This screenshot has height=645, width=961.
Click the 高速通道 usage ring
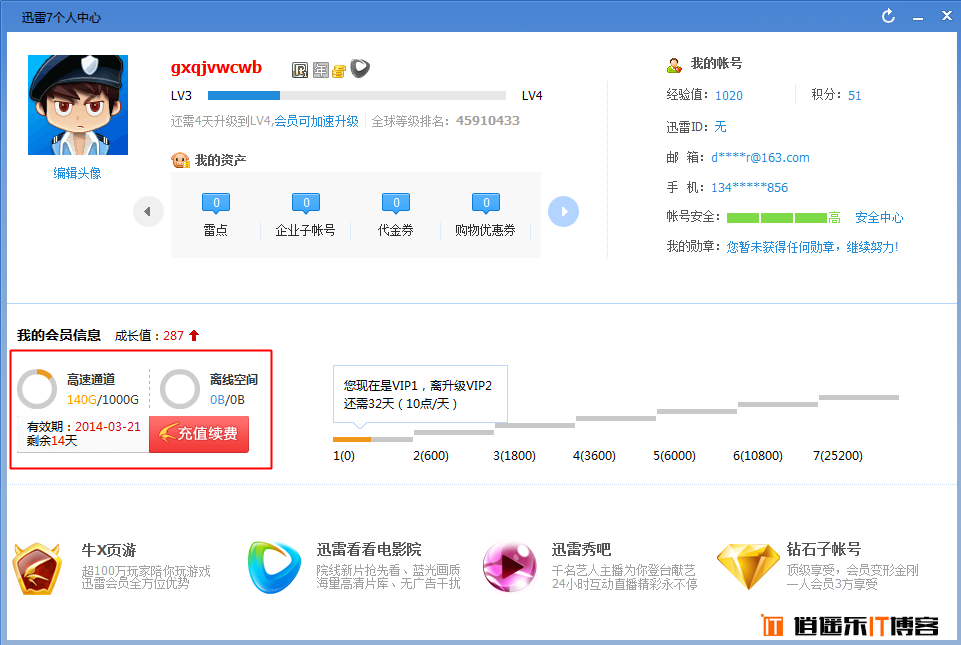[x=37, y=389]
